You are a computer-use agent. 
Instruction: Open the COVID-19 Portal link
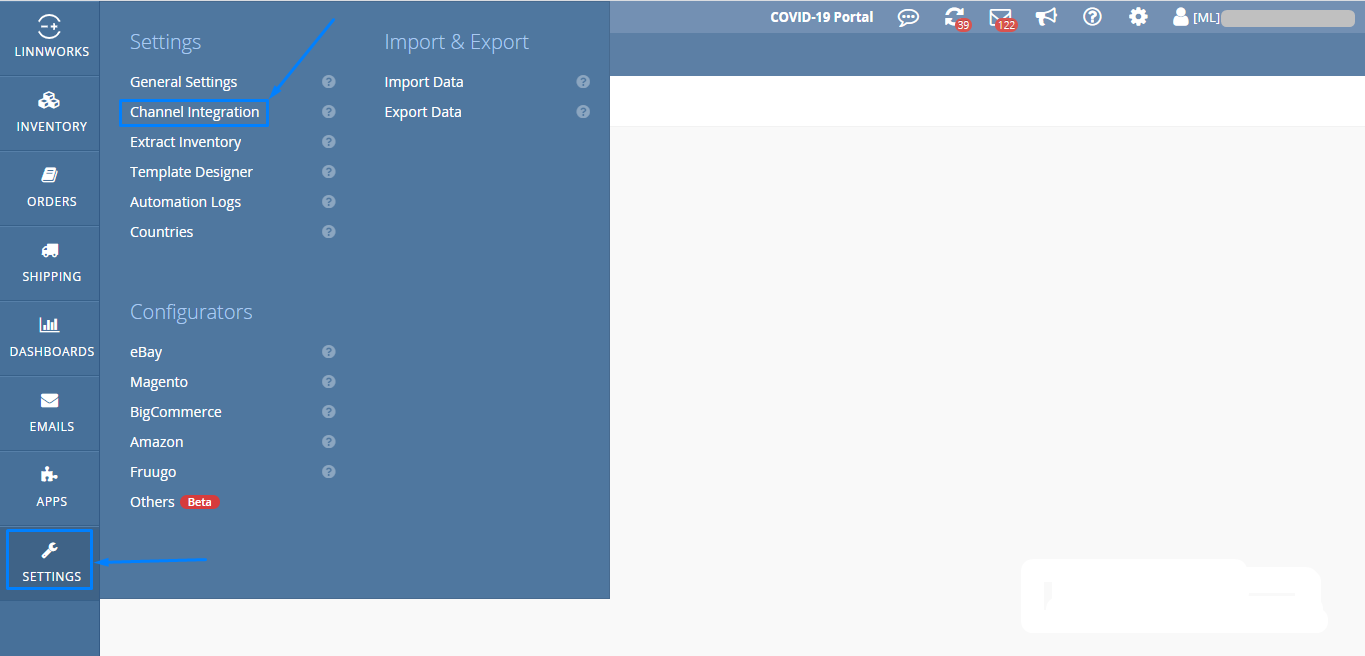[x=822, y=17]
